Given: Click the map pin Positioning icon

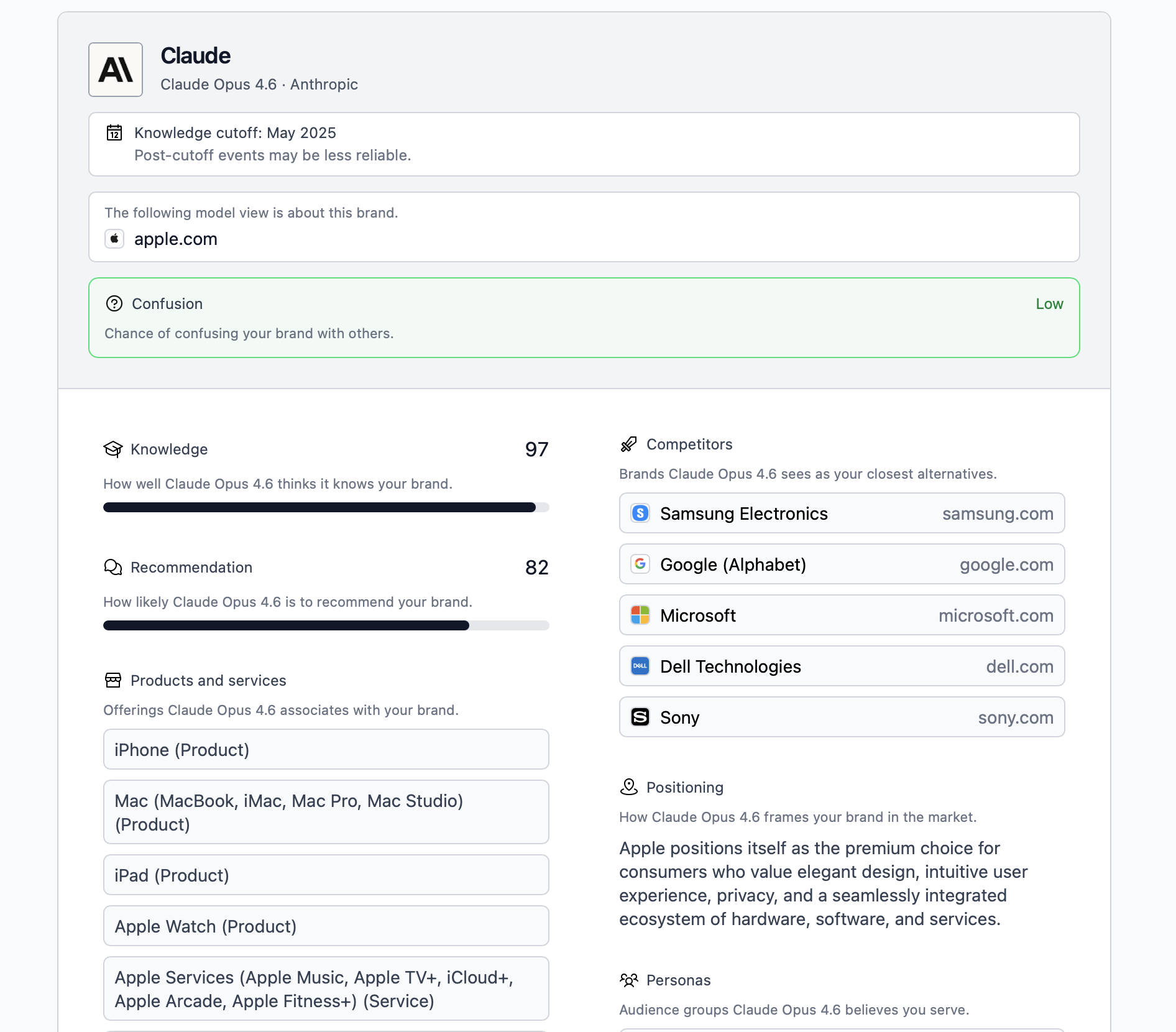Looking at the screenshot, I should (628, 787).
